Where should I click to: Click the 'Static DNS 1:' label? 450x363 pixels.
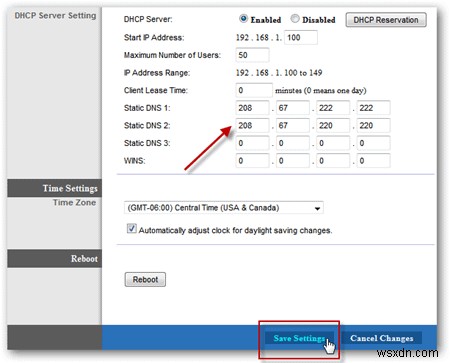pos(147,108)
